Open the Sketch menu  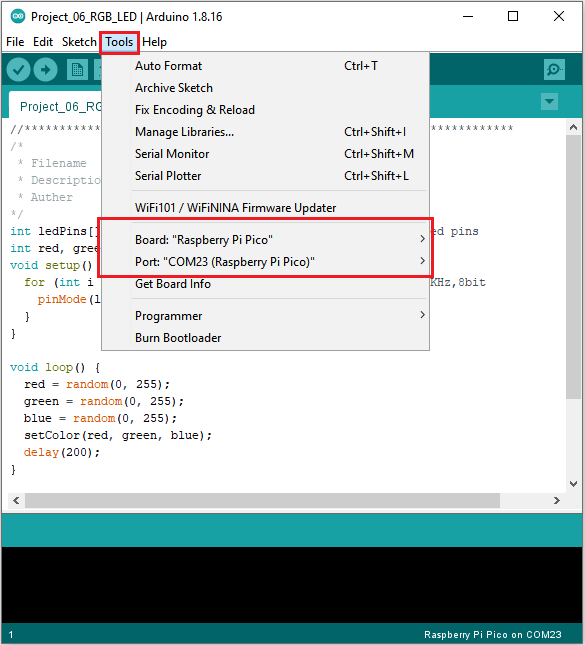(x=79, y=42)
